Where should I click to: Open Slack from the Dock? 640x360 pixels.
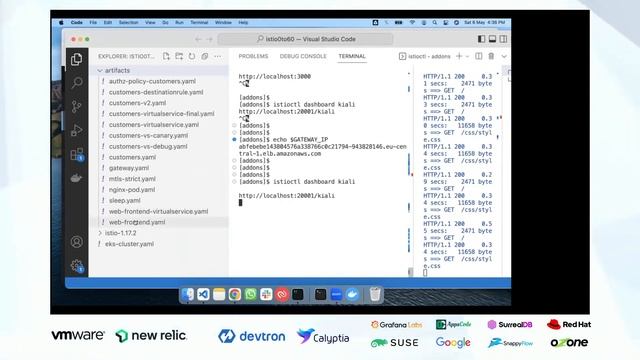(x=266, y=294)
